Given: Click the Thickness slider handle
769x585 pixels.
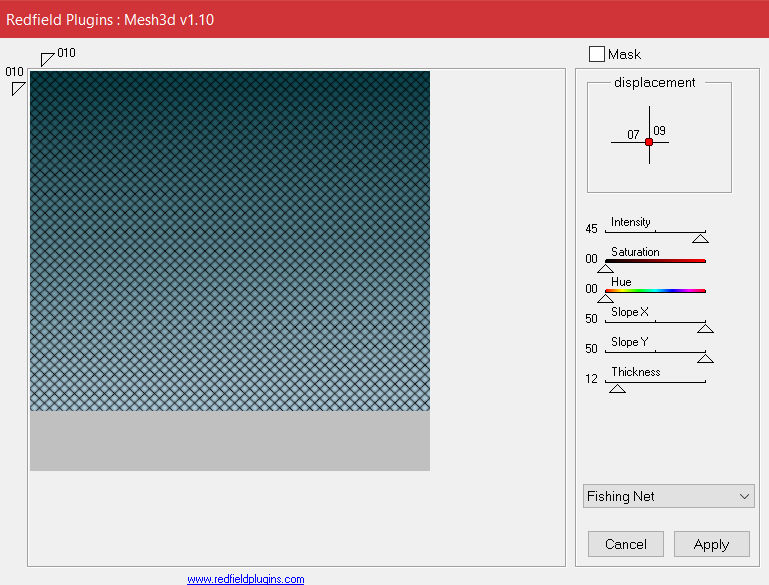Looking at the screenshot, I should coord(618,388).
